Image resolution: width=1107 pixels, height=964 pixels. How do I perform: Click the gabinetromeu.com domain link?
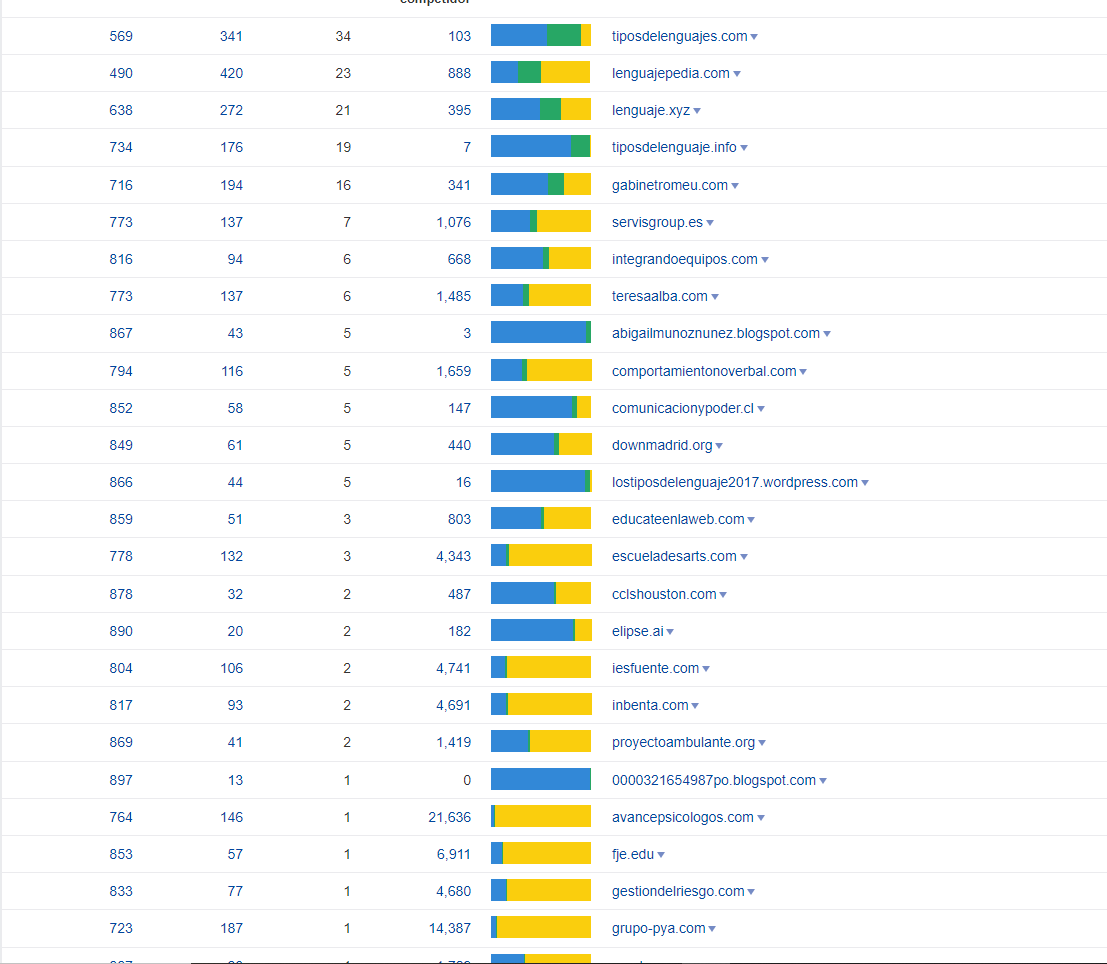[x=669, y=185]
